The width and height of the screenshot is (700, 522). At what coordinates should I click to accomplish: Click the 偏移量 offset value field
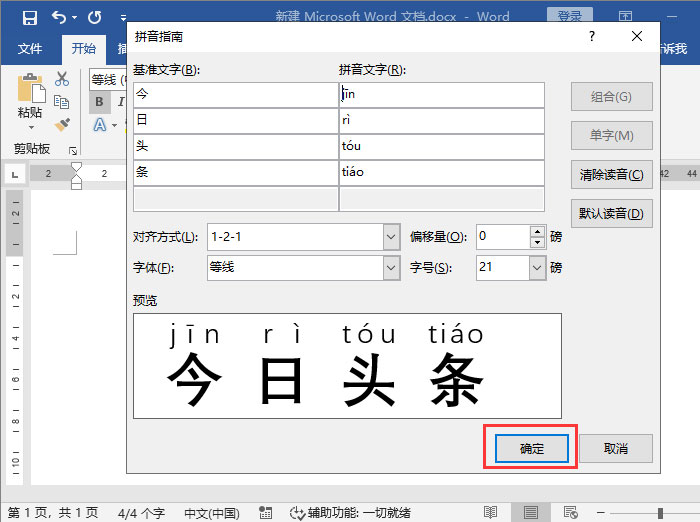(x=503, y=236)
